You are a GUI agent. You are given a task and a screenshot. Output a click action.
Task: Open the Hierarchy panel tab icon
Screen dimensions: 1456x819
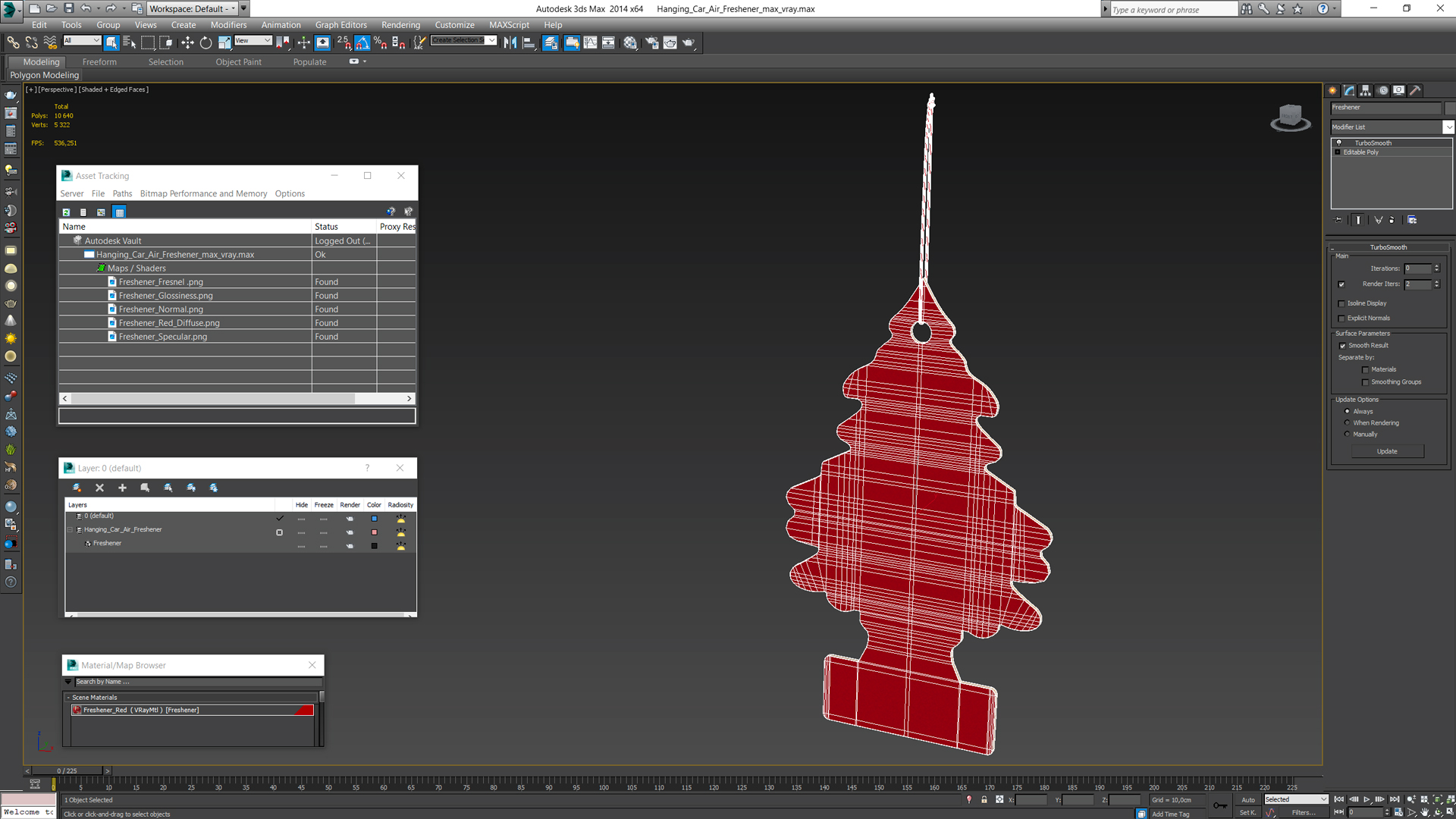(1365, 90)
